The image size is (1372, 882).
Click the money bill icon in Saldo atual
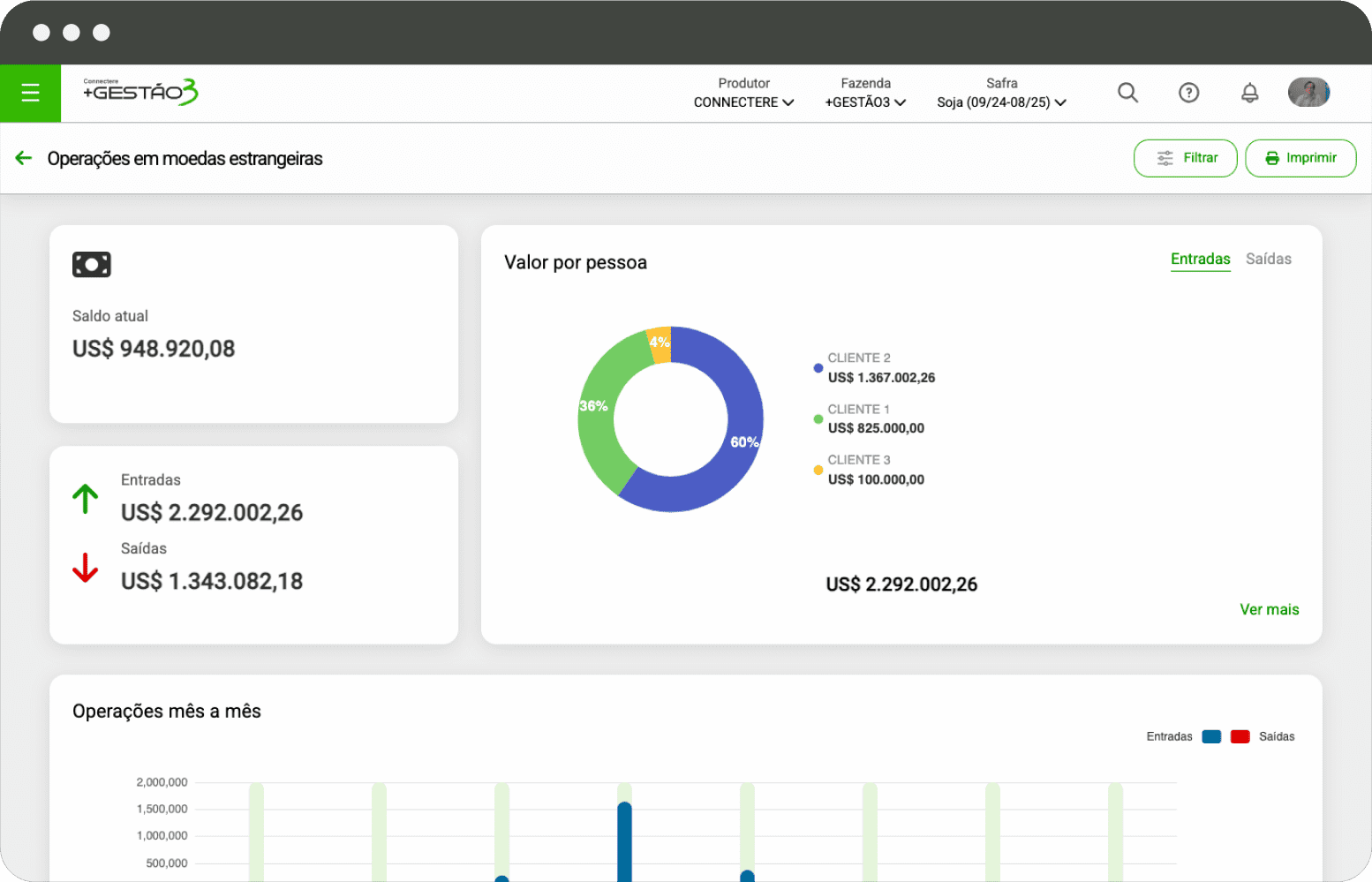[92, 265]
